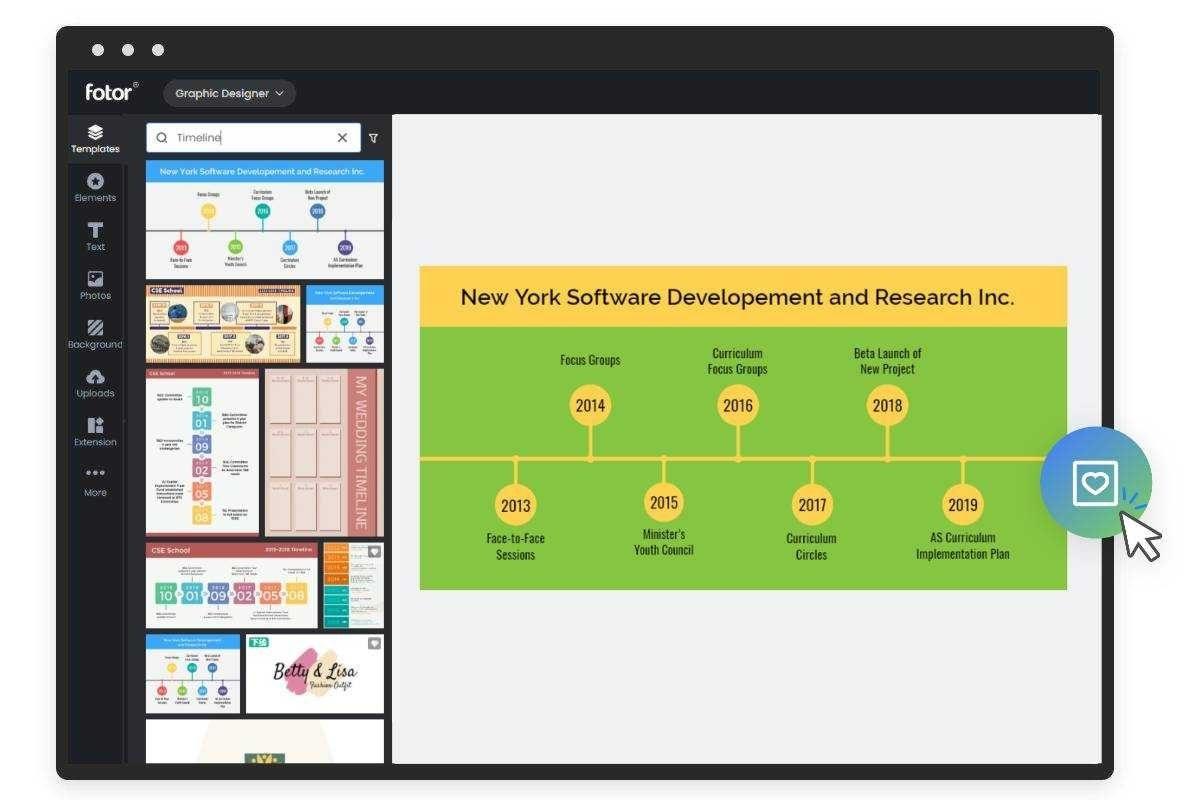Select the Text tool in sidebar
This screenshot has width=1200, height=800.
tap(95, 237)
